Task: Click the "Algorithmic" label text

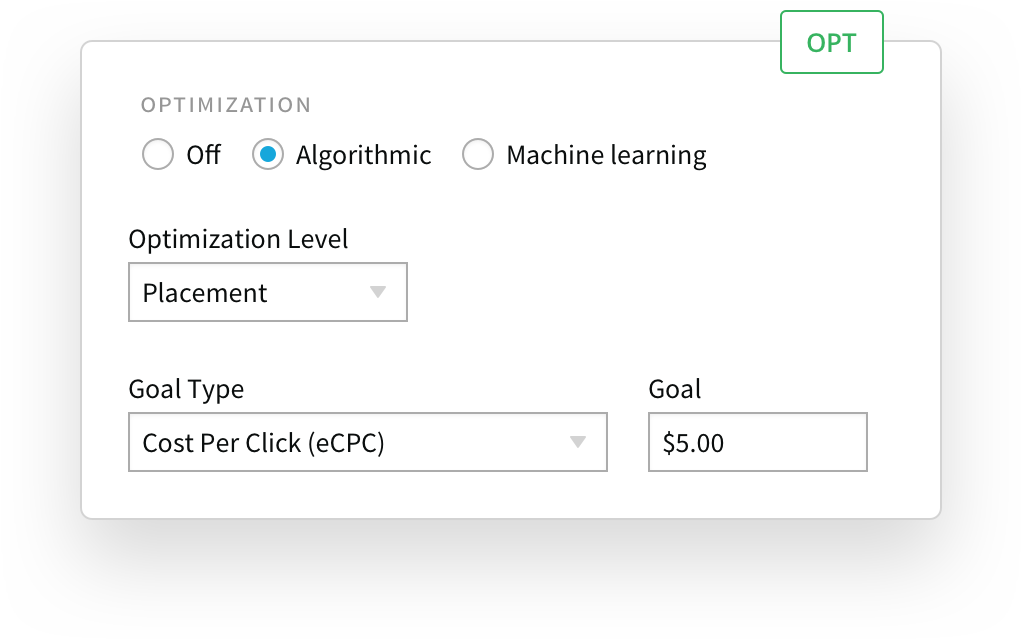Action: [363, 155]
